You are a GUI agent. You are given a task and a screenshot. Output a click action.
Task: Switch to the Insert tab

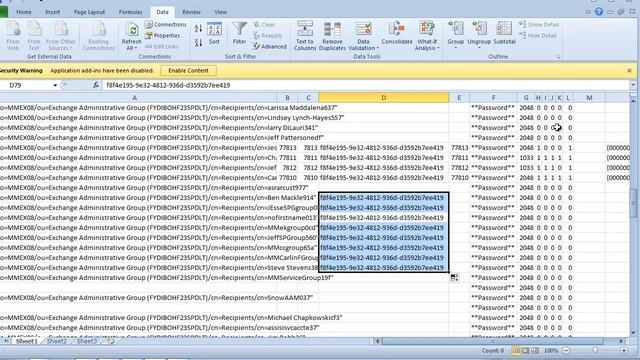tap(52, 12)
